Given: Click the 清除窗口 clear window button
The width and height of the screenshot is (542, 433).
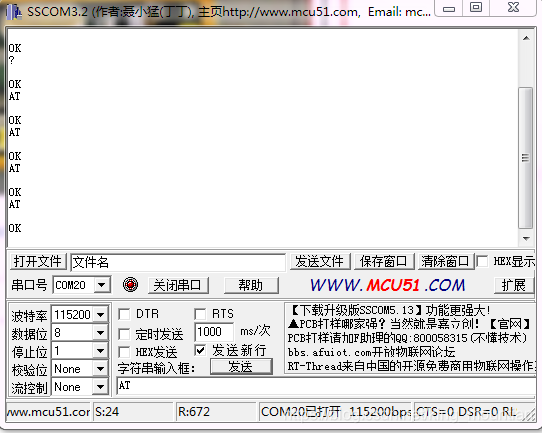Looking at the screenshot, I should pyautogui.click(x=445, y=261).
